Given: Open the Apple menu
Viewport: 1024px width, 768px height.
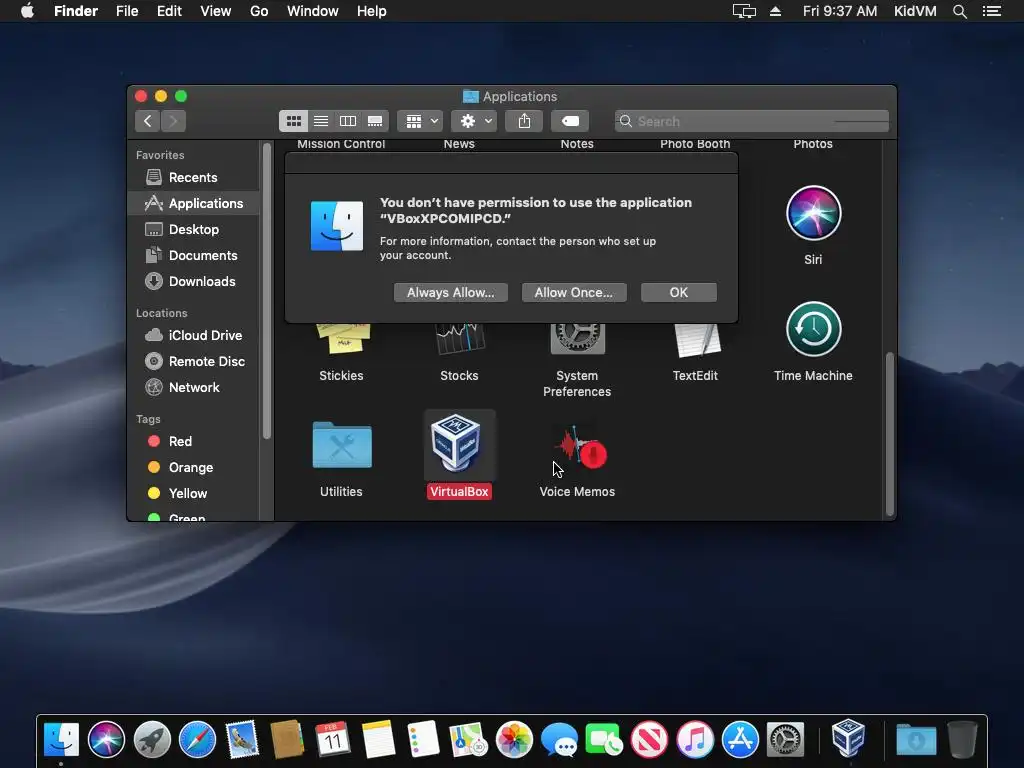Looking at the screenshot, I should point(27,11).
